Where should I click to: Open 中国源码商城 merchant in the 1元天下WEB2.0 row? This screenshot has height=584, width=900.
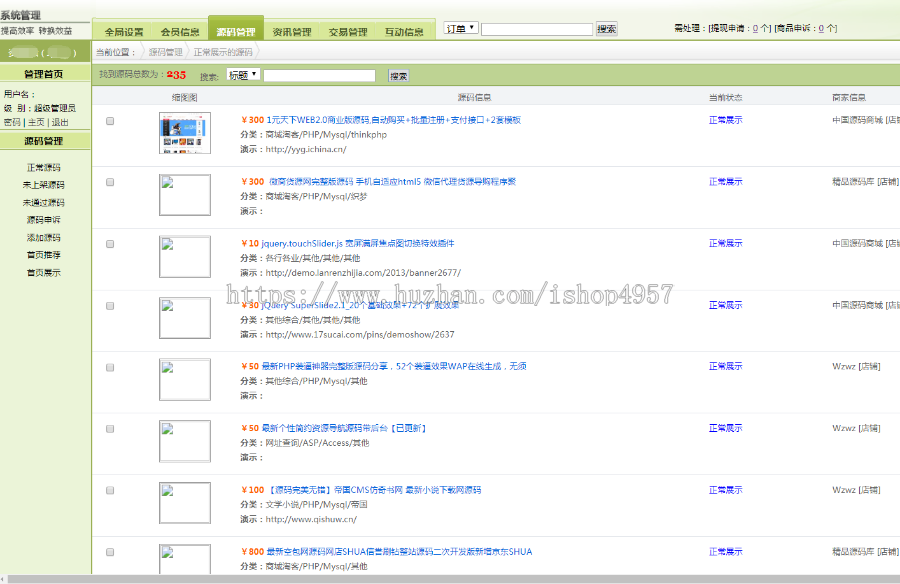pyautogui.click(x=858, y=120)
